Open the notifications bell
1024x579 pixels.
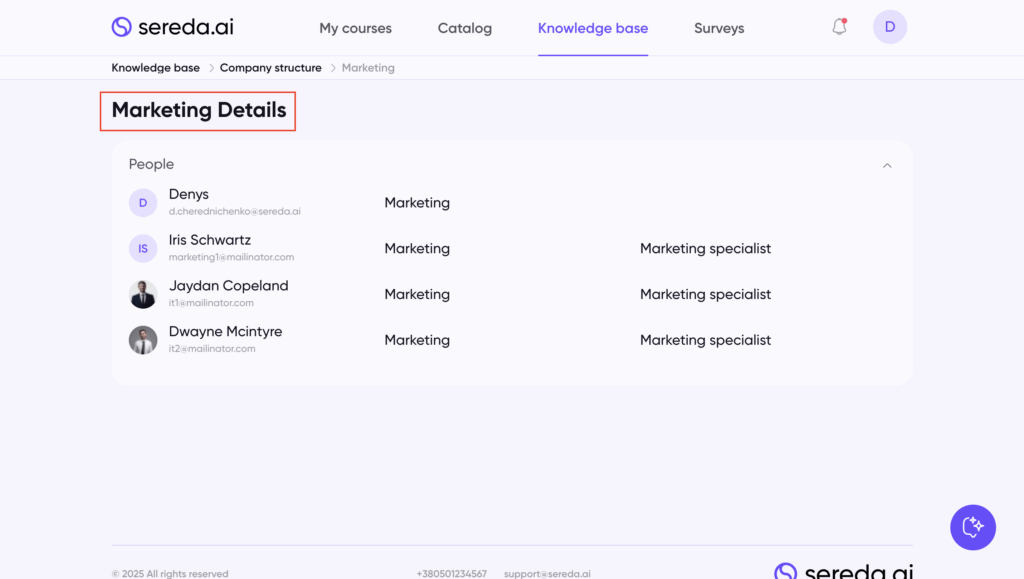point(839,27)
